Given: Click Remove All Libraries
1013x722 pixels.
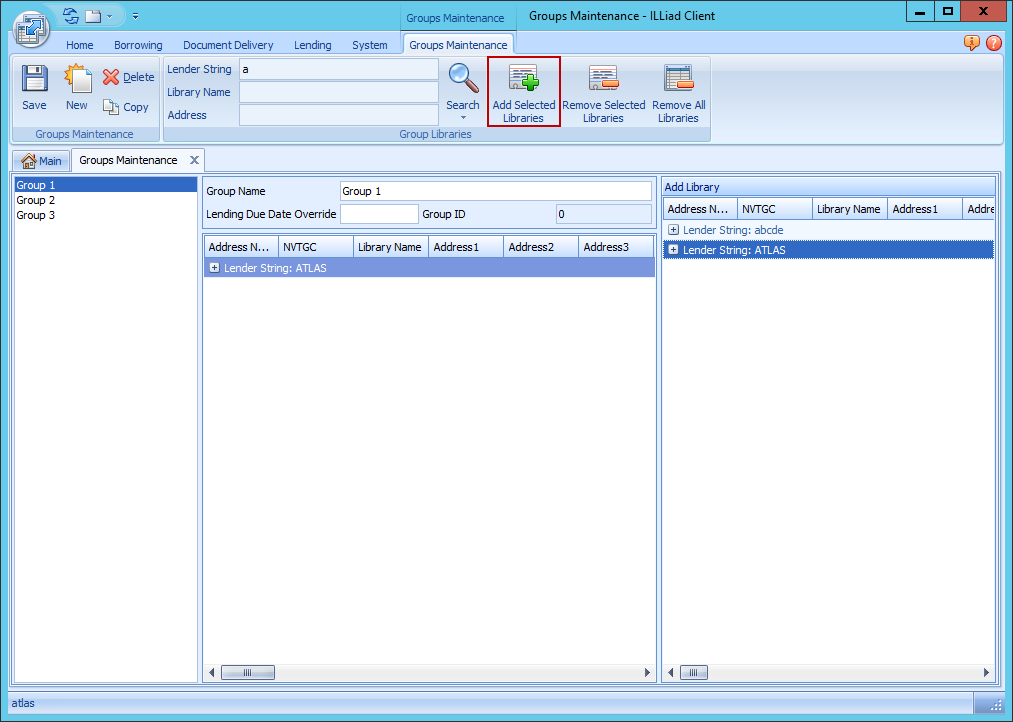Looking at the screenshot, I should (x=679, y=92).
